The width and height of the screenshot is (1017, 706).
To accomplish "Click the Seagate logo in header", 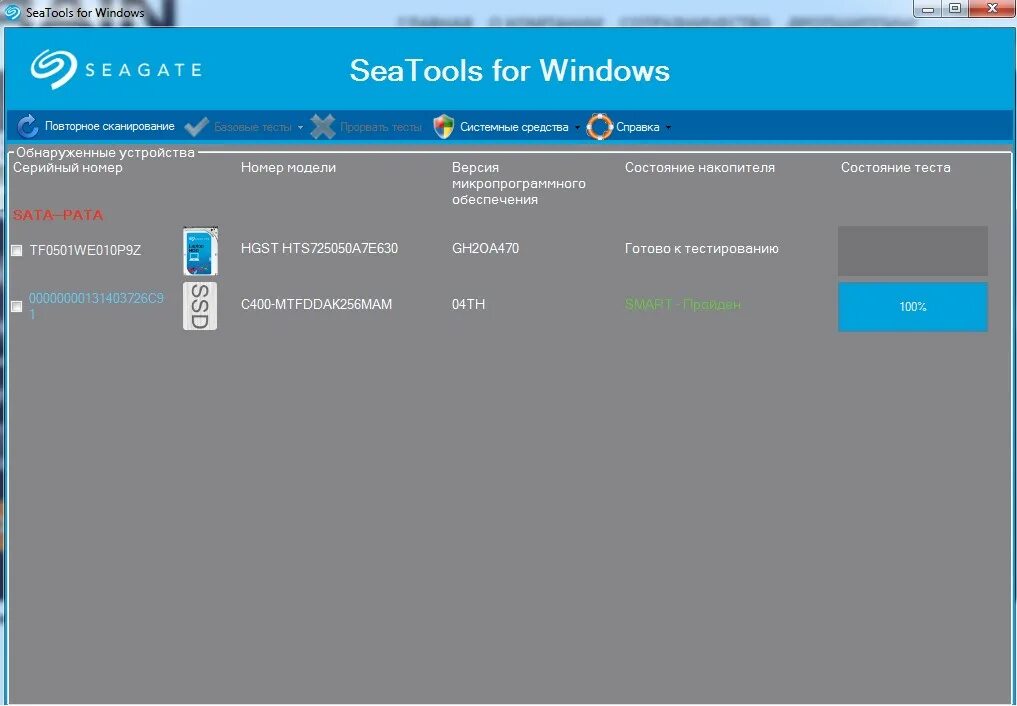I will 116,69.
